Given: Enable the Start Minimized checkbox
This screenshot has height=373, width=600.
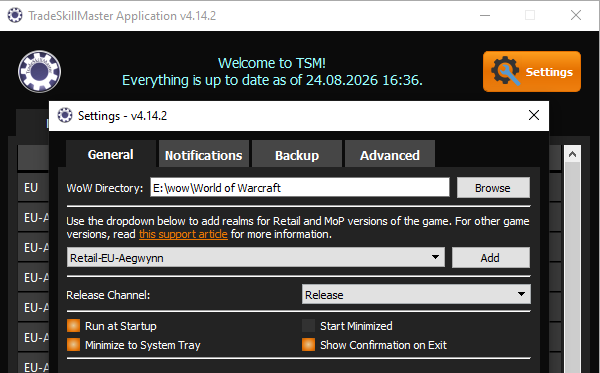Looking at the screenshot, I should point(308,326).
